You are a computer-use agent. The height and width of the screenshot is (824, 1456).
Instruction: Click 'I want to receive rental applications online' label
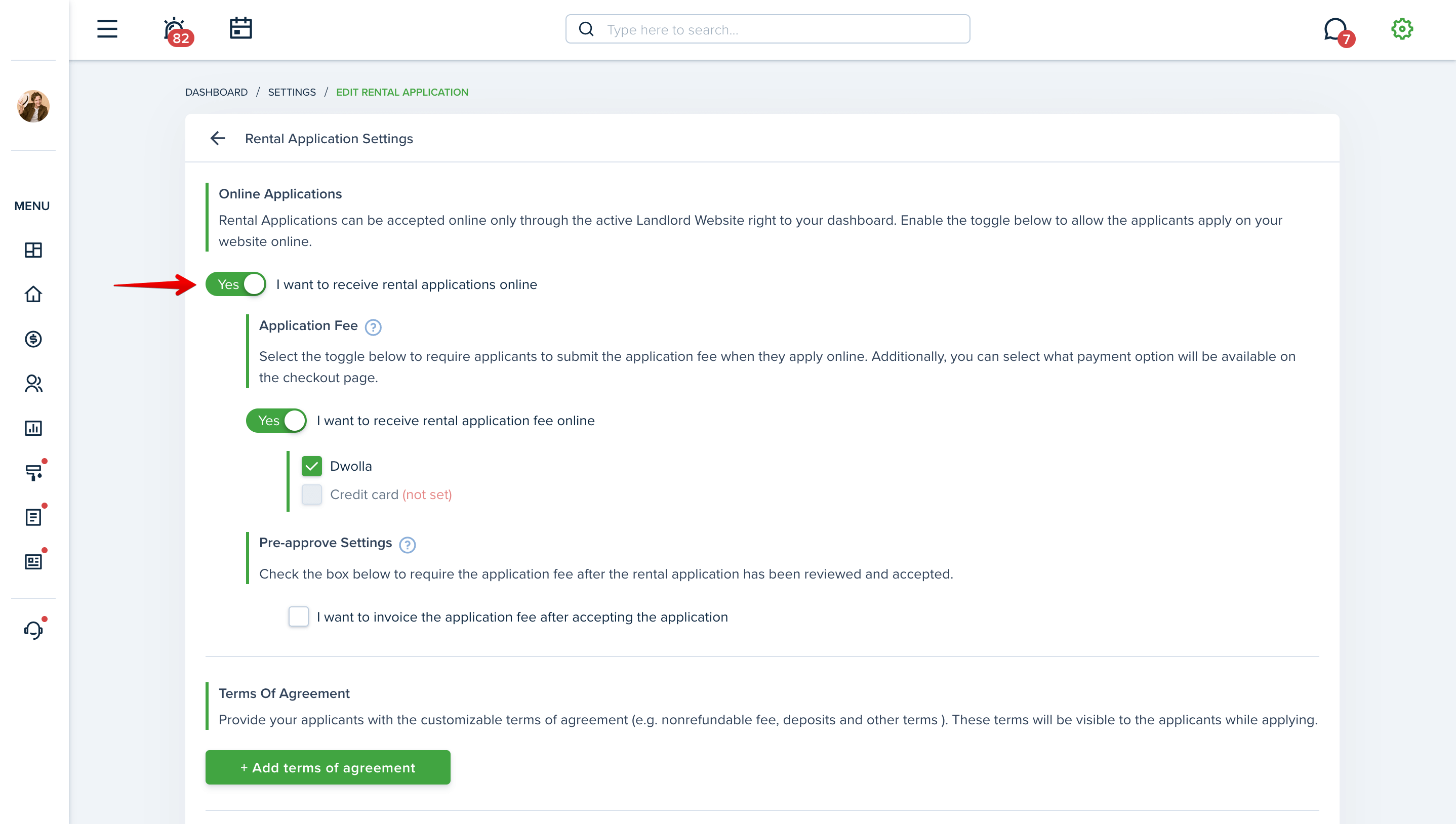(x=407, y=284)
